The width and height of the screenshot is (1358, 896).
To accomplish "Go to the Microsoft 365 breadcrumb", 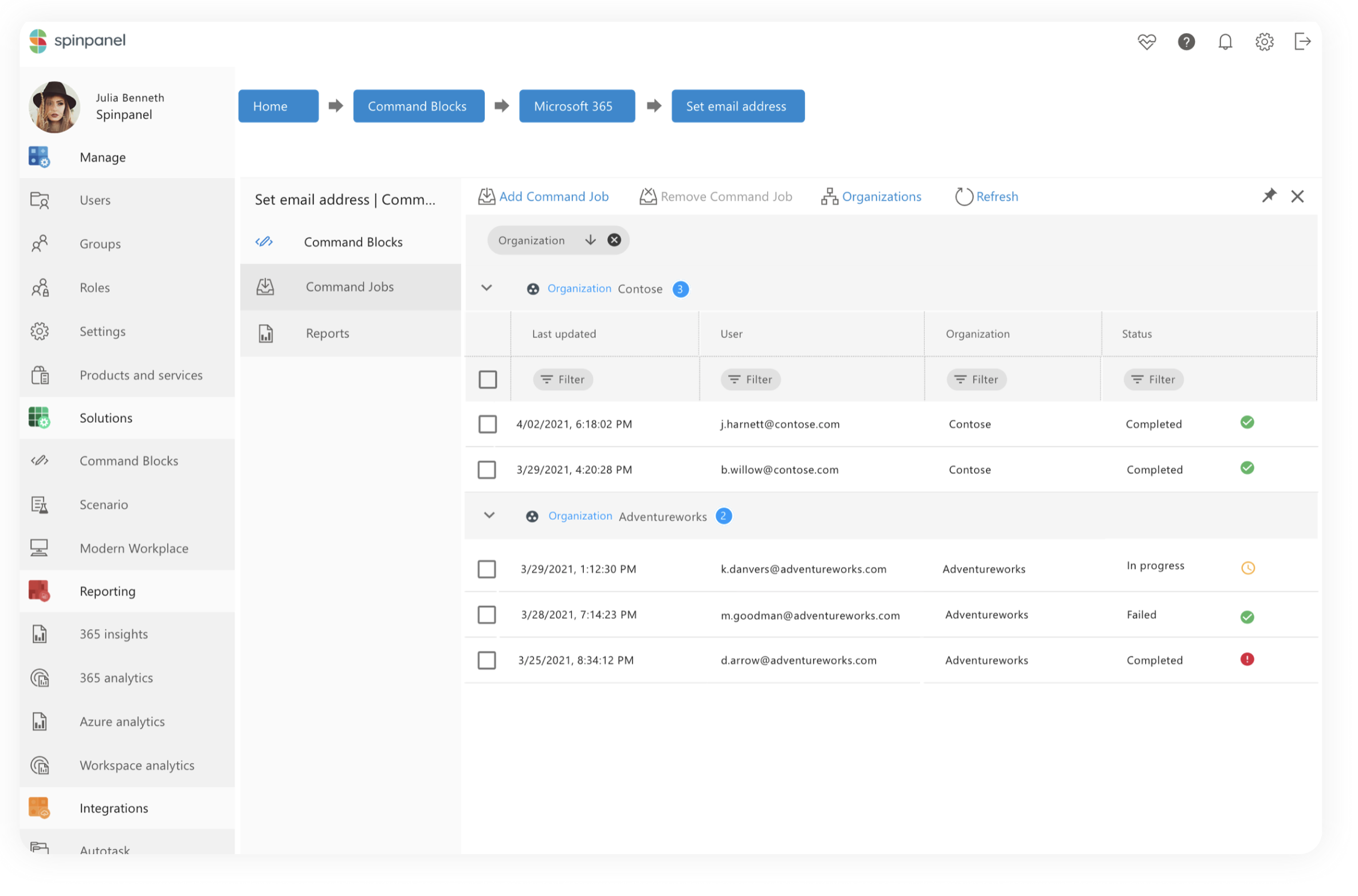I will (x=576, y=106).
